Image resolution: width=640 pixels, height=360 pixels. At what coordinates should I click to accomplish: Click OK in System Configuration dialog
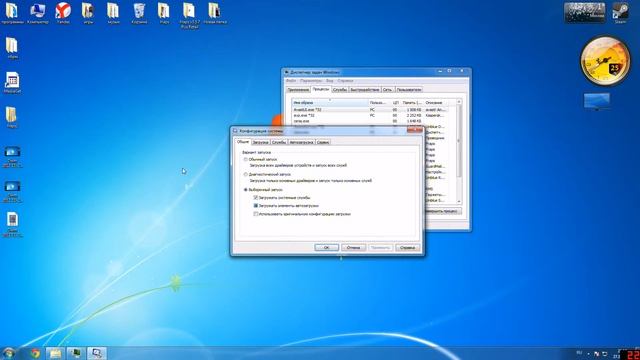pyautogui.click(x=327, y=248)
